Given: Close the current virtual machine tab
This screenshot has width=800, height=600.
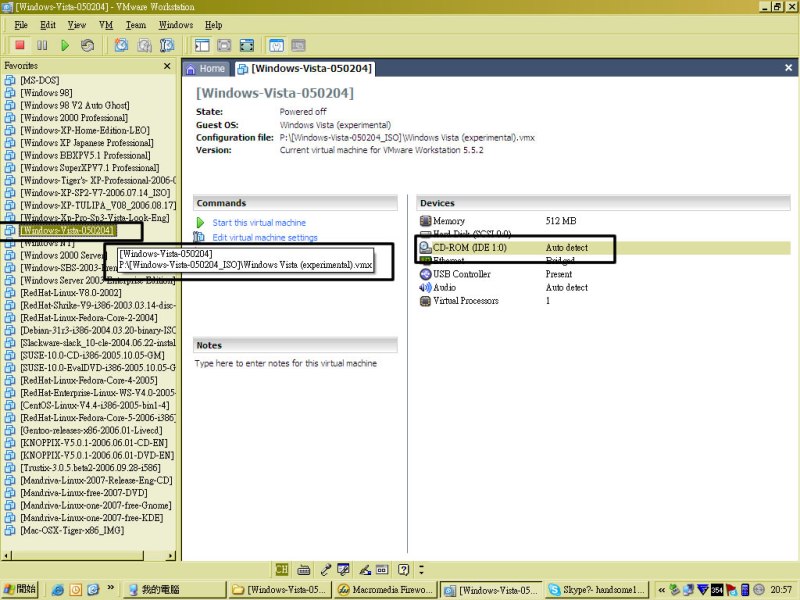Looking at the screenshot, I should pyautogui.click(x=788, y=68).
